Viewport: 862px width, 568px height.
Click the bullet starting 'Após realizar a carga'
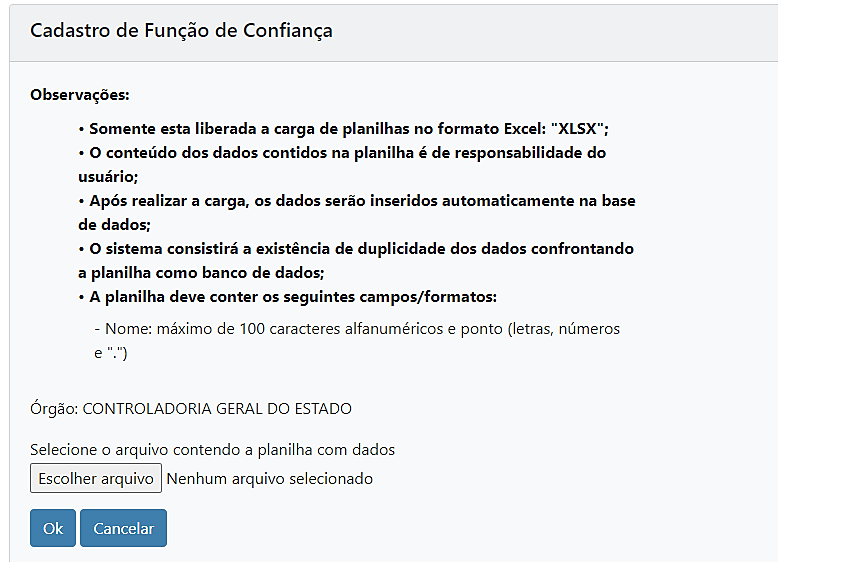tap(357, 200)
